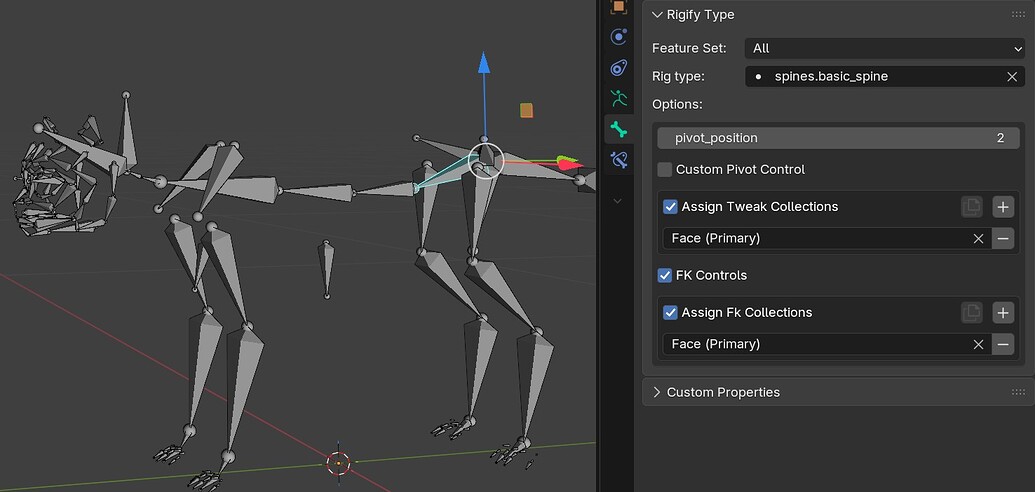The image size is (1035, 492).
Task: Click the white move gizmo circle
Action: pyautogui.click(x=486, y=161)
